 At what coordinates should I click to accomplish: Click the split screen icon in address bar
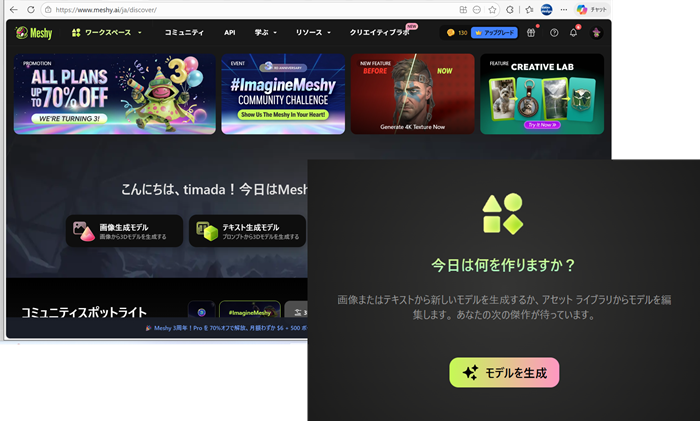[x=463, y=9]
